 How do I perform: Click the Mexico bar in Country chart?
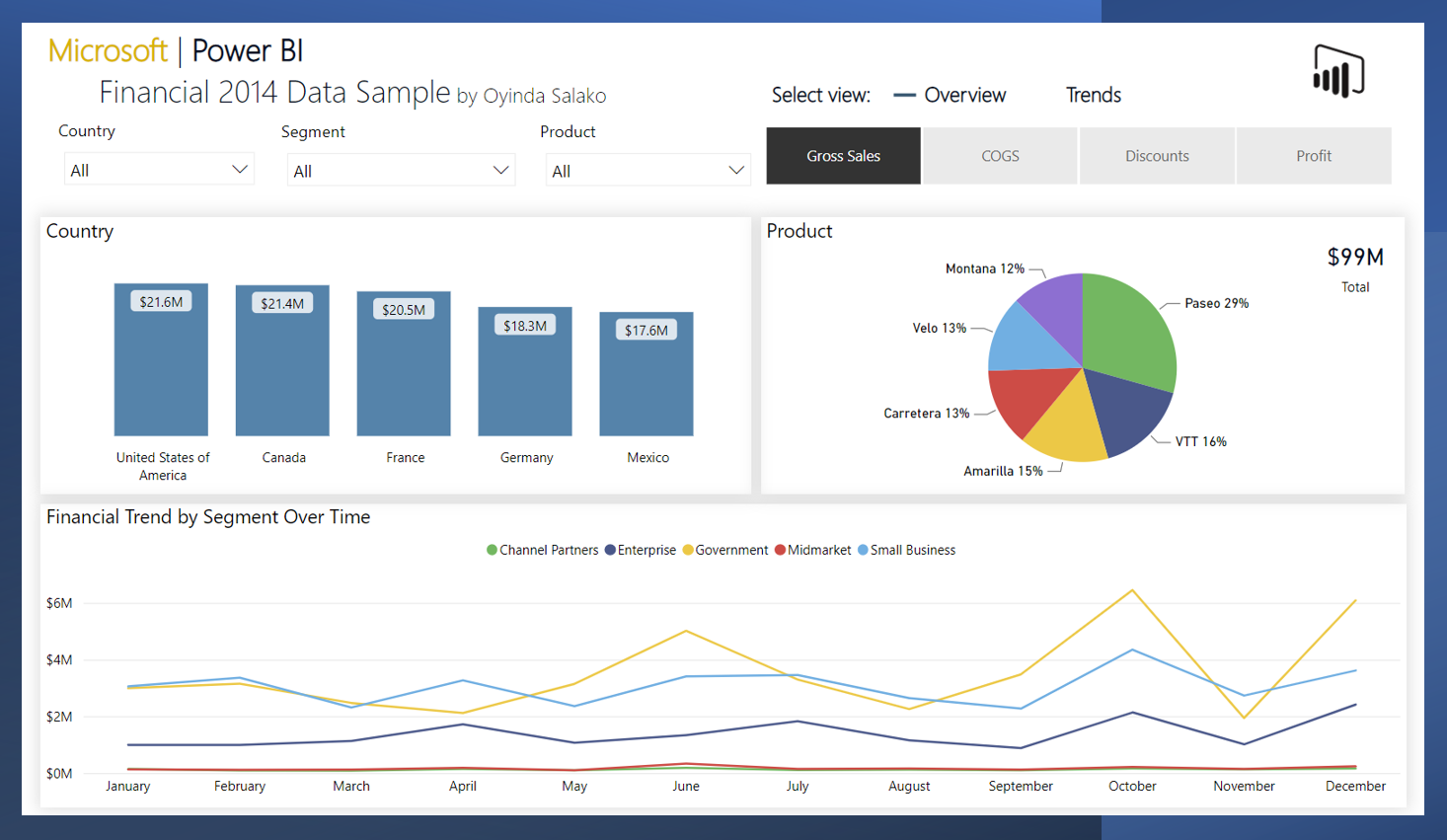point(647,374)
